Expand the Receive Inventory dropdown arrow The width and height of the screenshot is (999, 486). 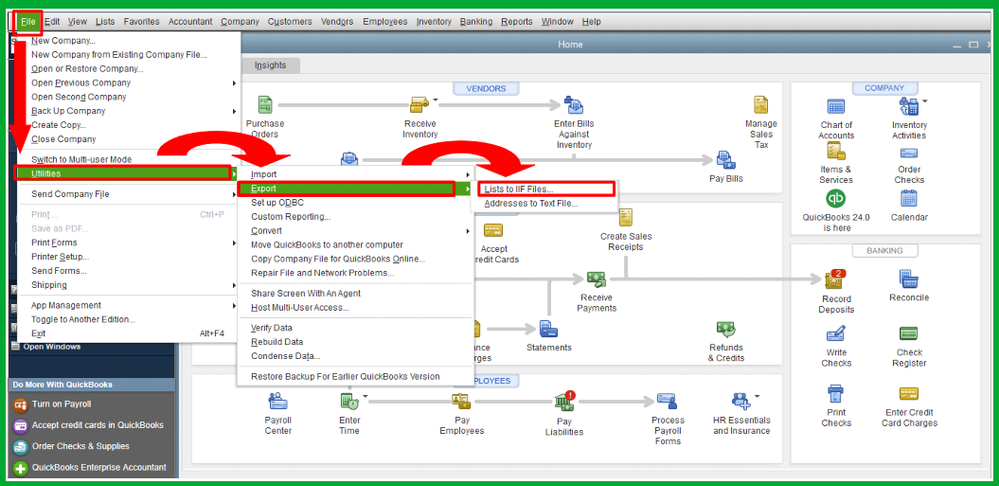pos(436,99)
